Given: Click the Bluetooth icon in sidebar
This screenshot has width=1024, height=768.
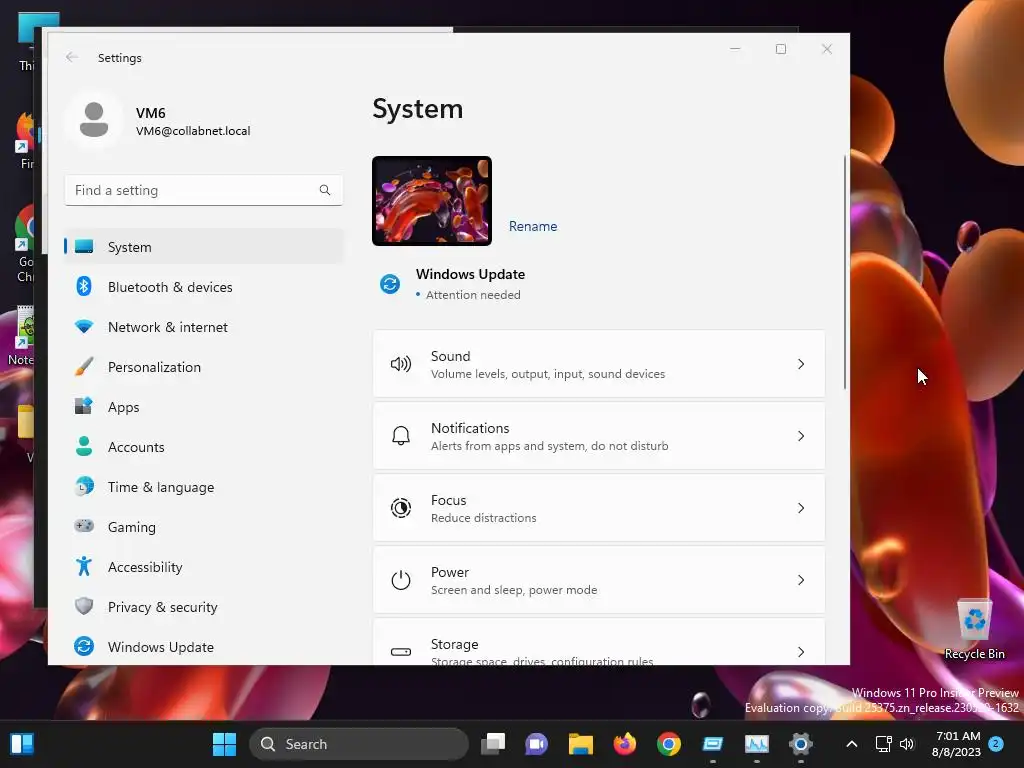Looking at the screenshot, I should coord(84,286).
